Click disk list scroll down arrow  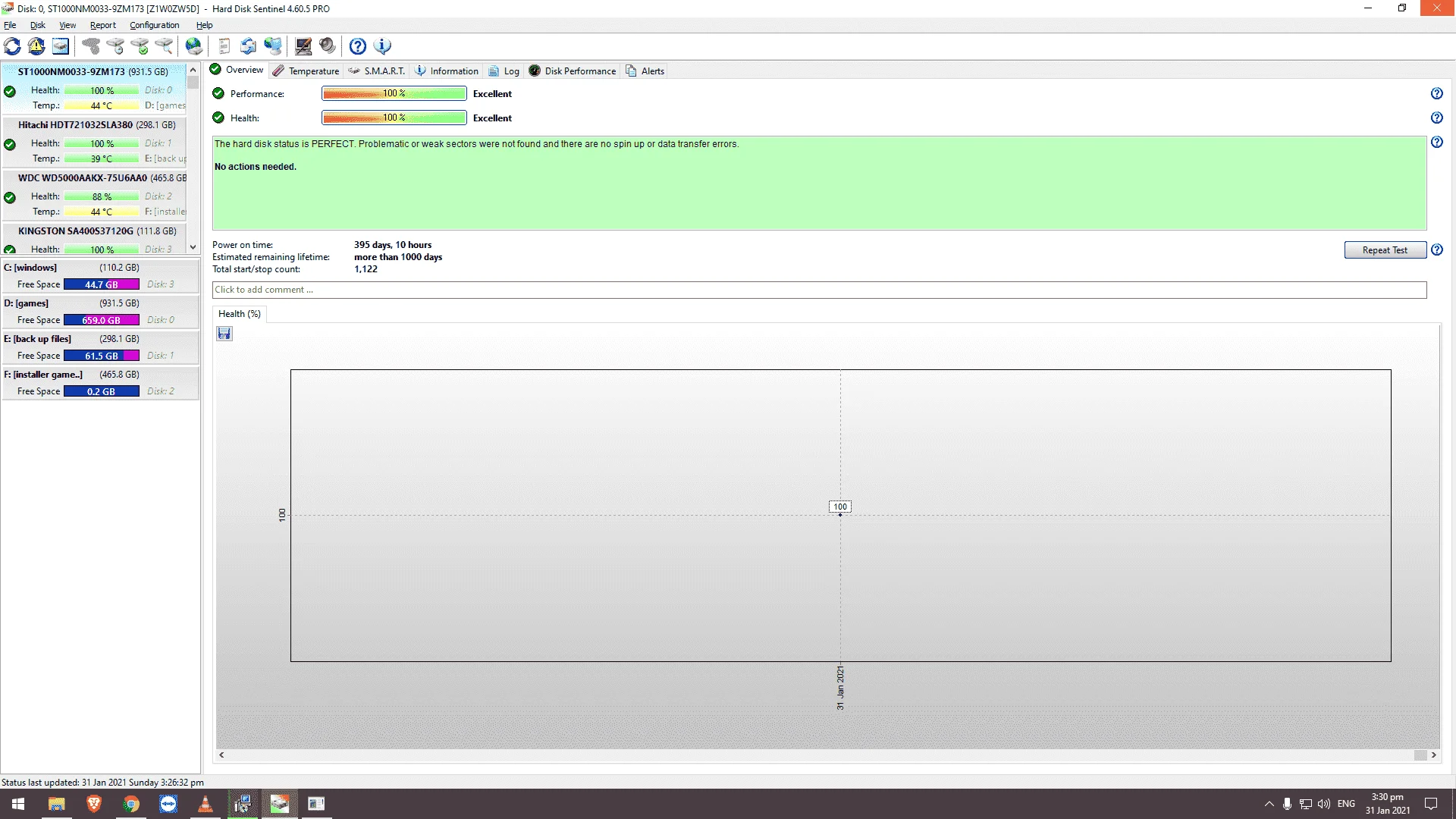(x=193, y=247)
